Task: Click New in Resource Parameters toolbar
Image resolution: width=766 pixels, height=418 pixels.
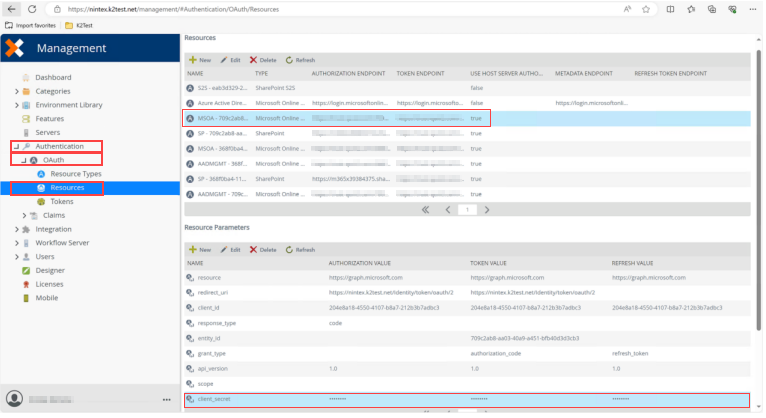Action: pyautogui.click(x=200, y=250)
